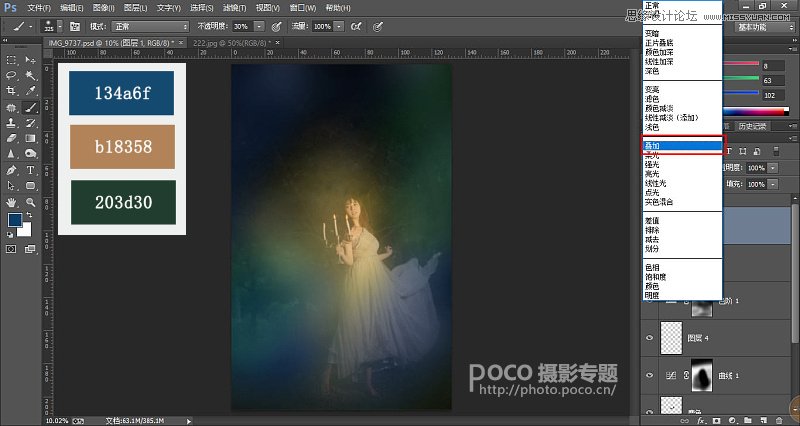Image resolution: width=800 pixels, height=426 pixels.
Task: Open the 文件(F) menu
Action: coord(39,8)
